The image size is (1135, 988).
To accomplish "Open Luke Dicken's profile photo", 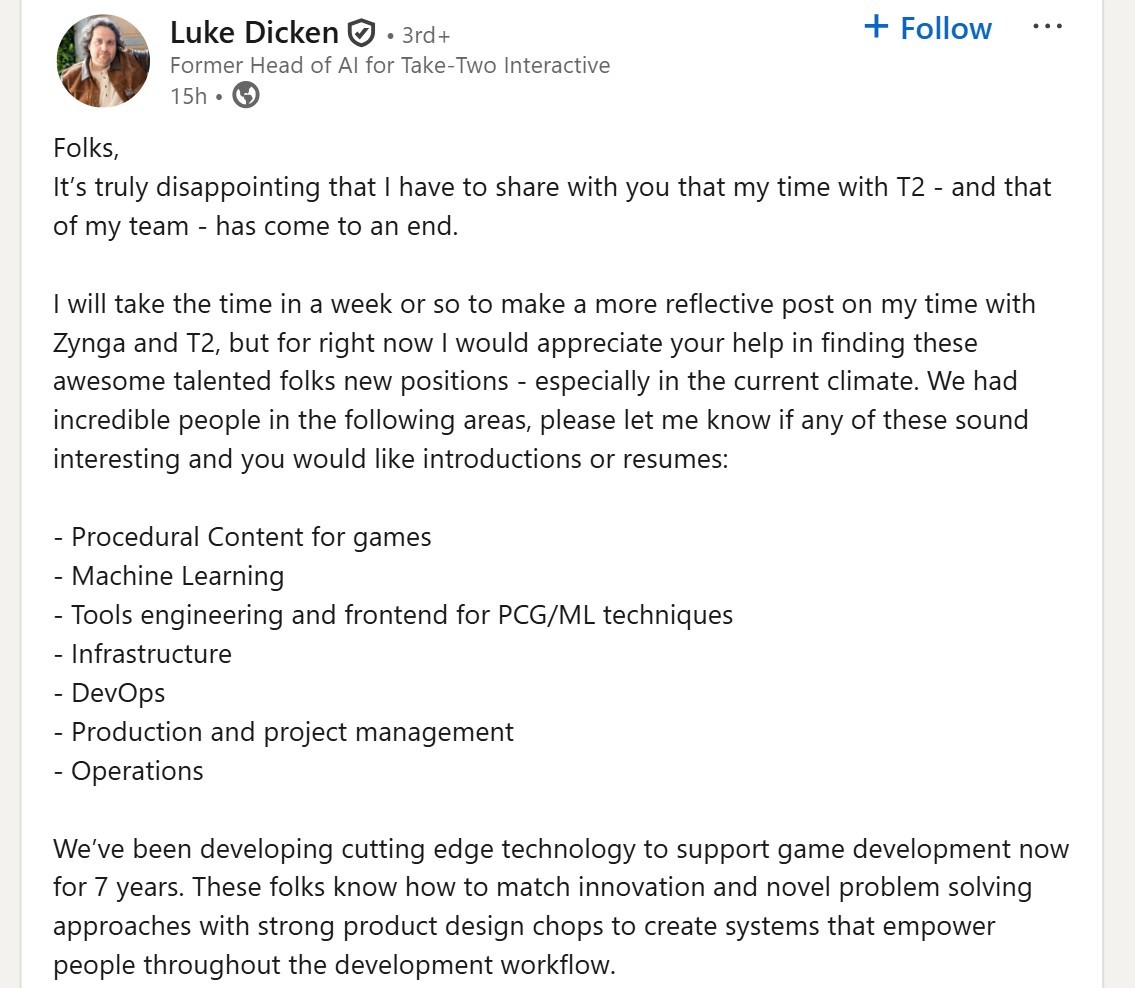I will 104,61.
